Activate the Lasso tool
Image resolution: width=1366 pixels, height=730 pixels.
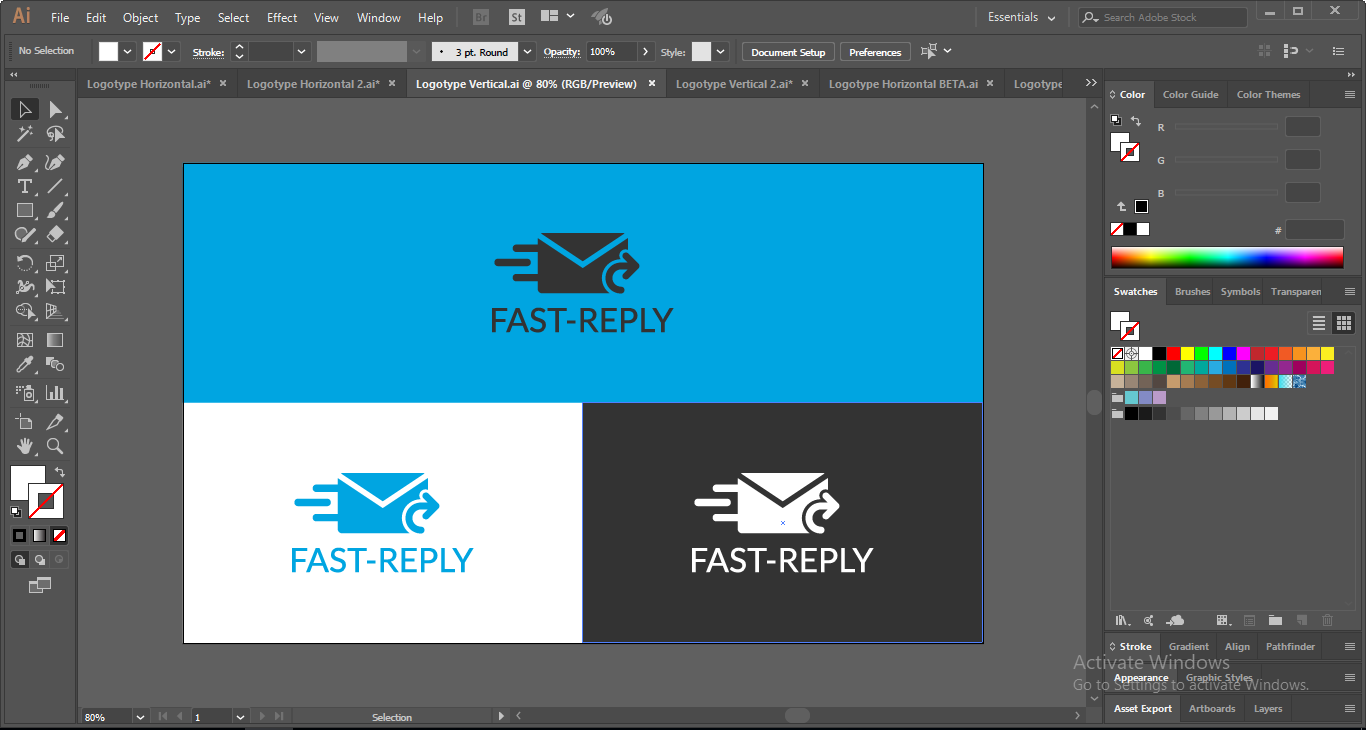[x=56, y=134]
